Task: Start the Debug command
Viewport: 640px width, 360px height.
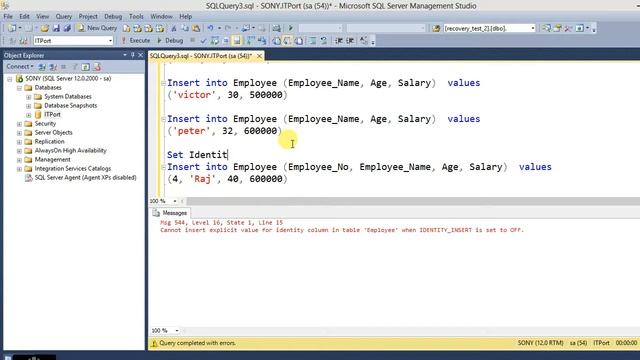Action: tap(170, 40)
